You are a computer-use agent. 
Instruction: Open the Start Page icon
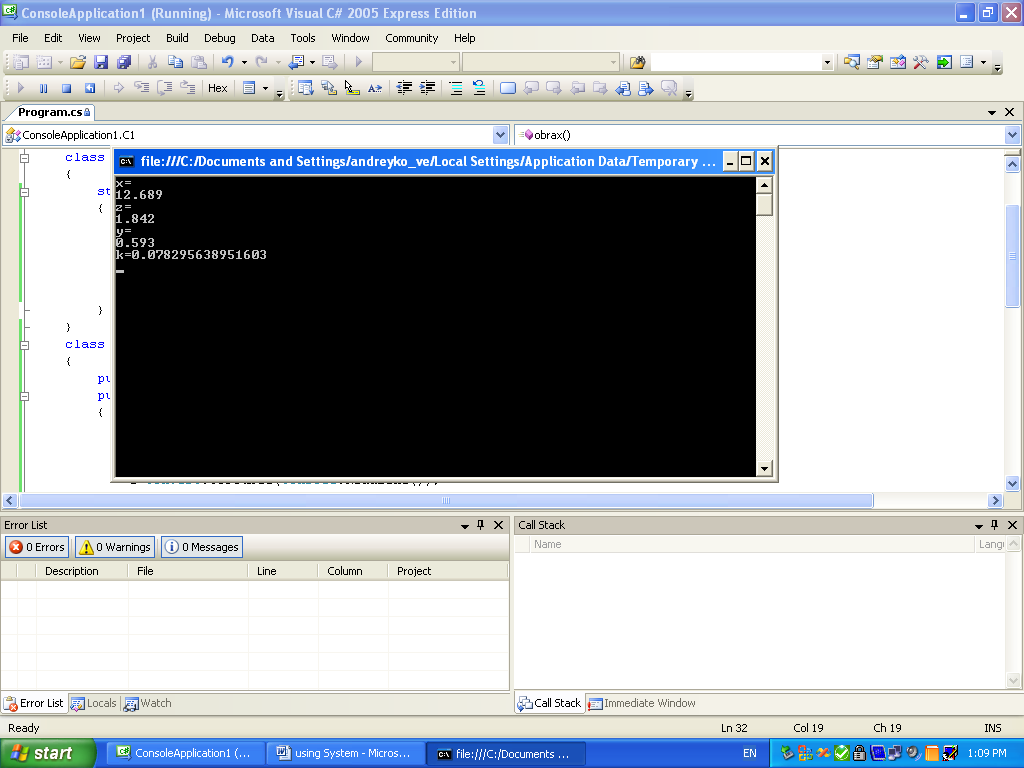click(x=944, y=62)
